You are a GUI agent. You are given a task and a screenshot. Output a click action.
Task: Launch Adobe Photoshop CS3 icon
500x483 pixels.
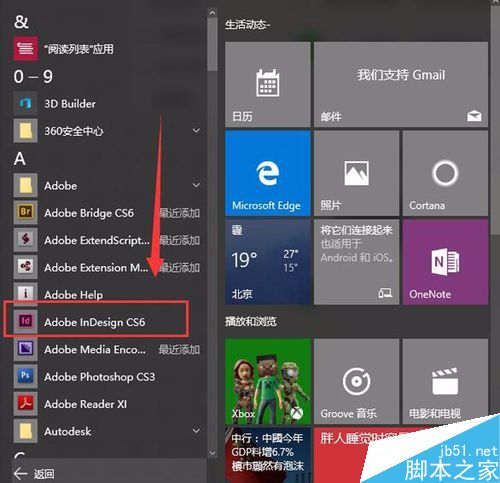tap(25, 377)
